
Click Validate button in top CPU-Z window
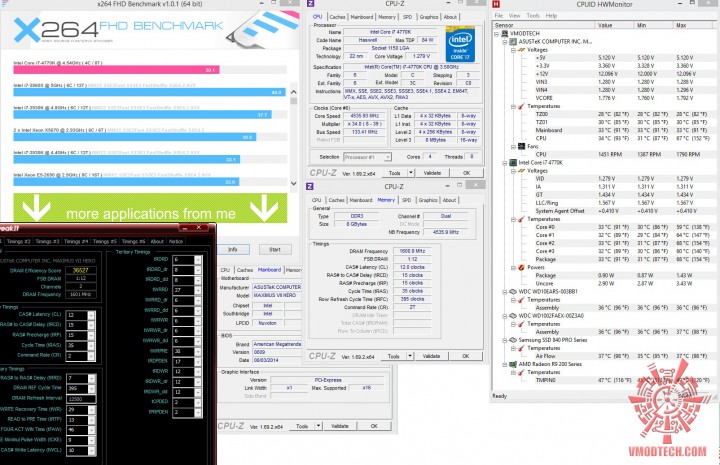432,173
